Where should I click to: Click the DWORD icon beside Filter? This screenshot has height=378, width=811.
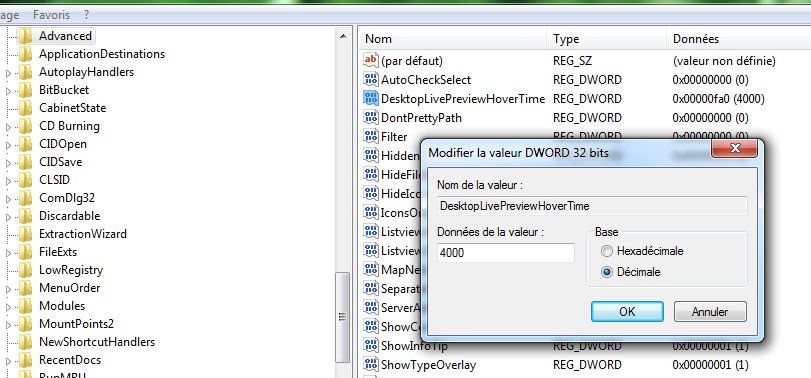(x=371, y=137)
